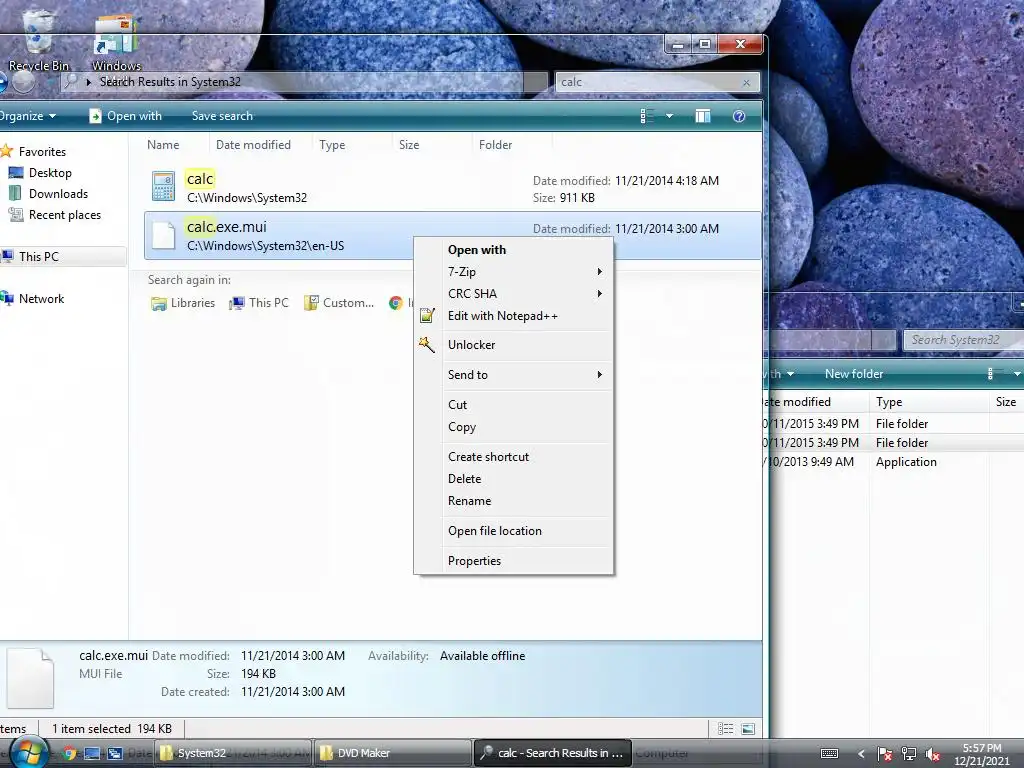Sort by Name column header
This screenshot has width=1024, height=768.
(x=163, y=145)
